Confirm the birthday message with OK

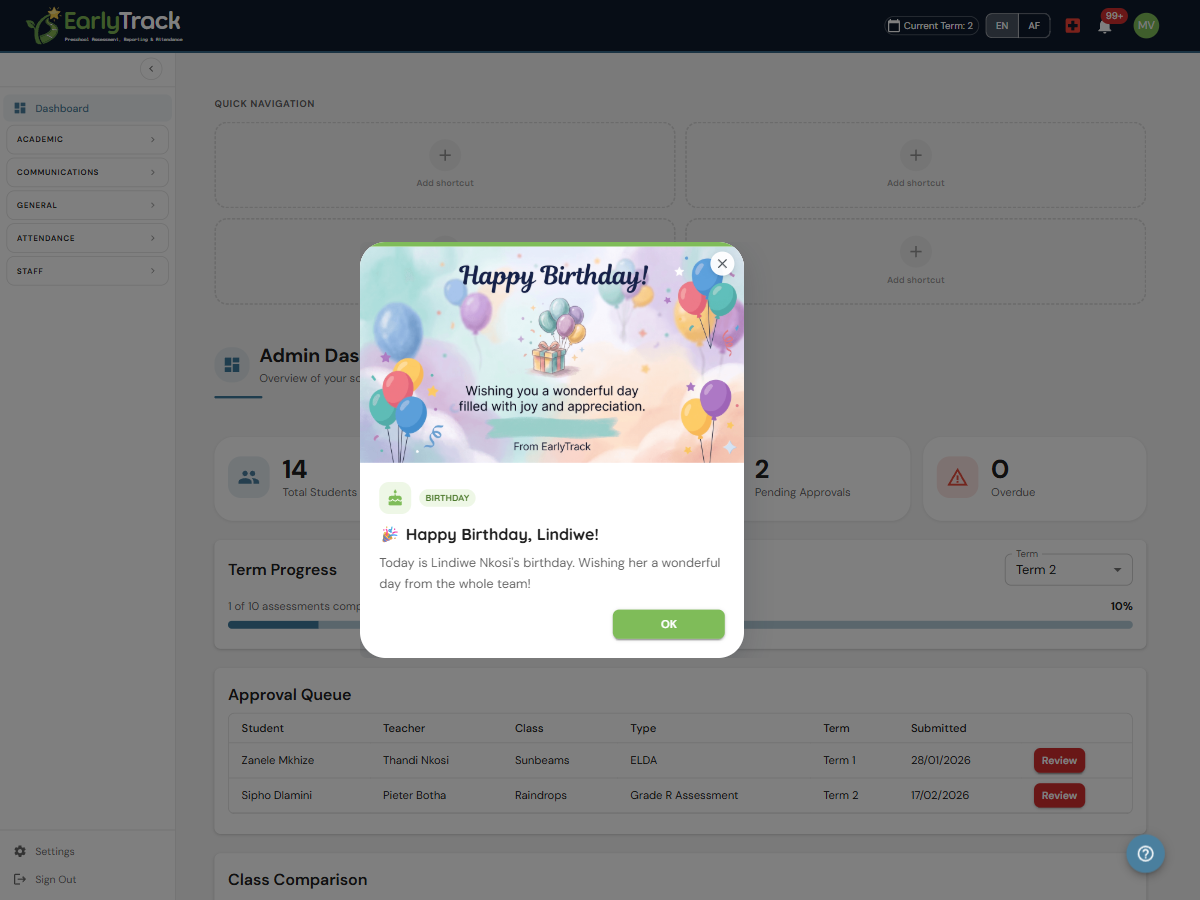tap(669, 624)
